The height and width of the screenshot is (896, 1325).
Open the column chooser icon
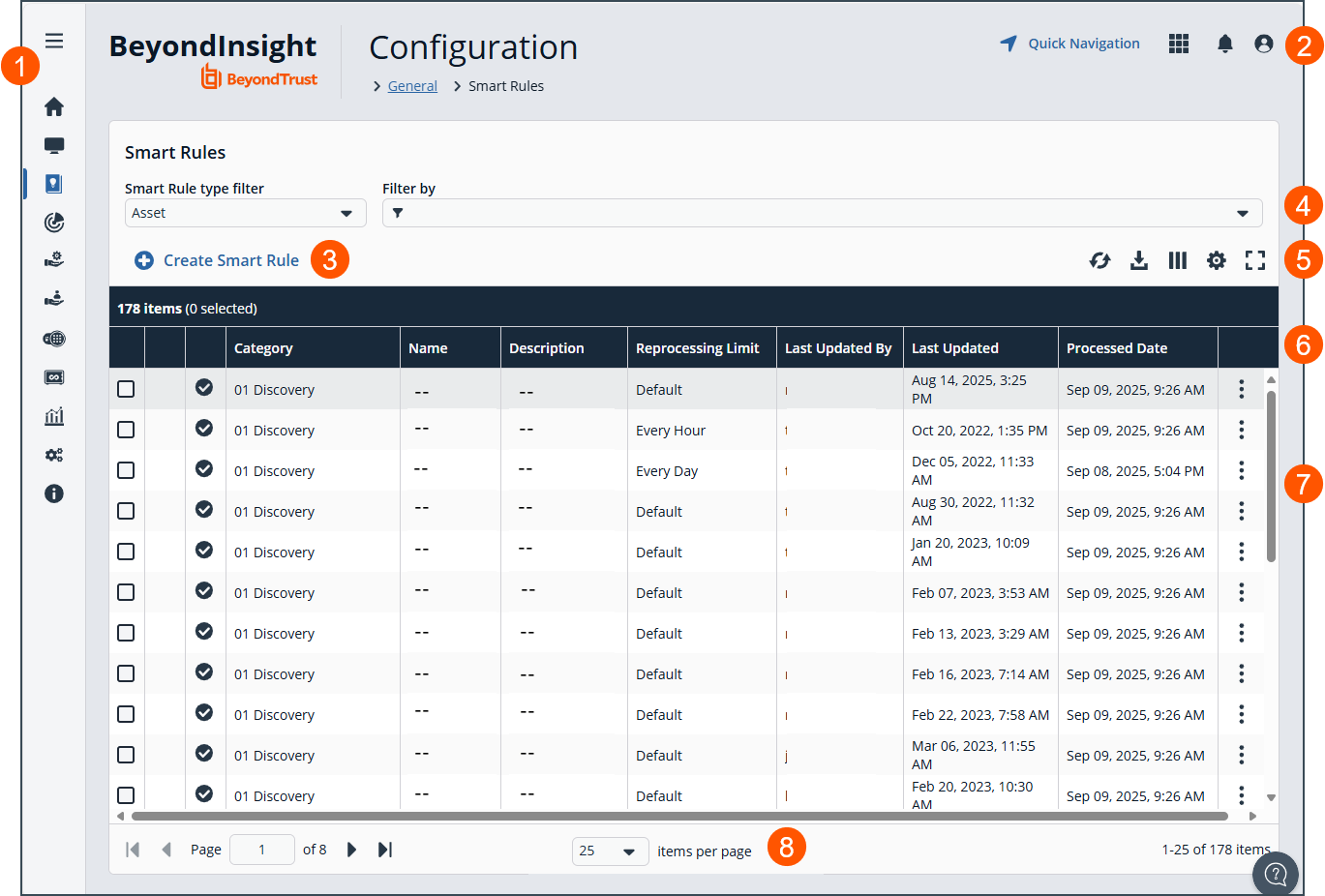(x=1178, y=260)
